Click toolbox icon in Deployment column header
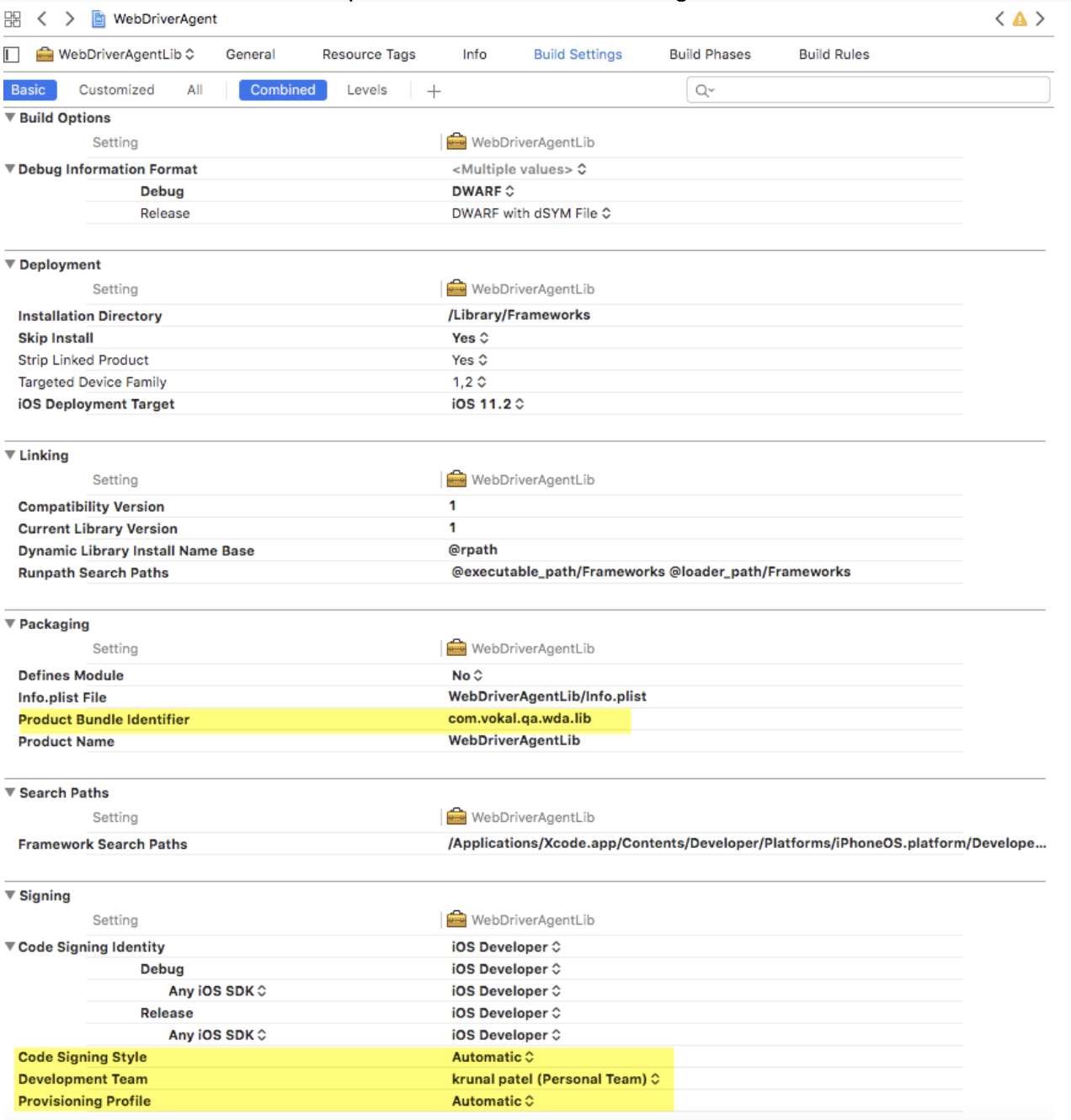Screen dimensions: 1071x1120 456,288
